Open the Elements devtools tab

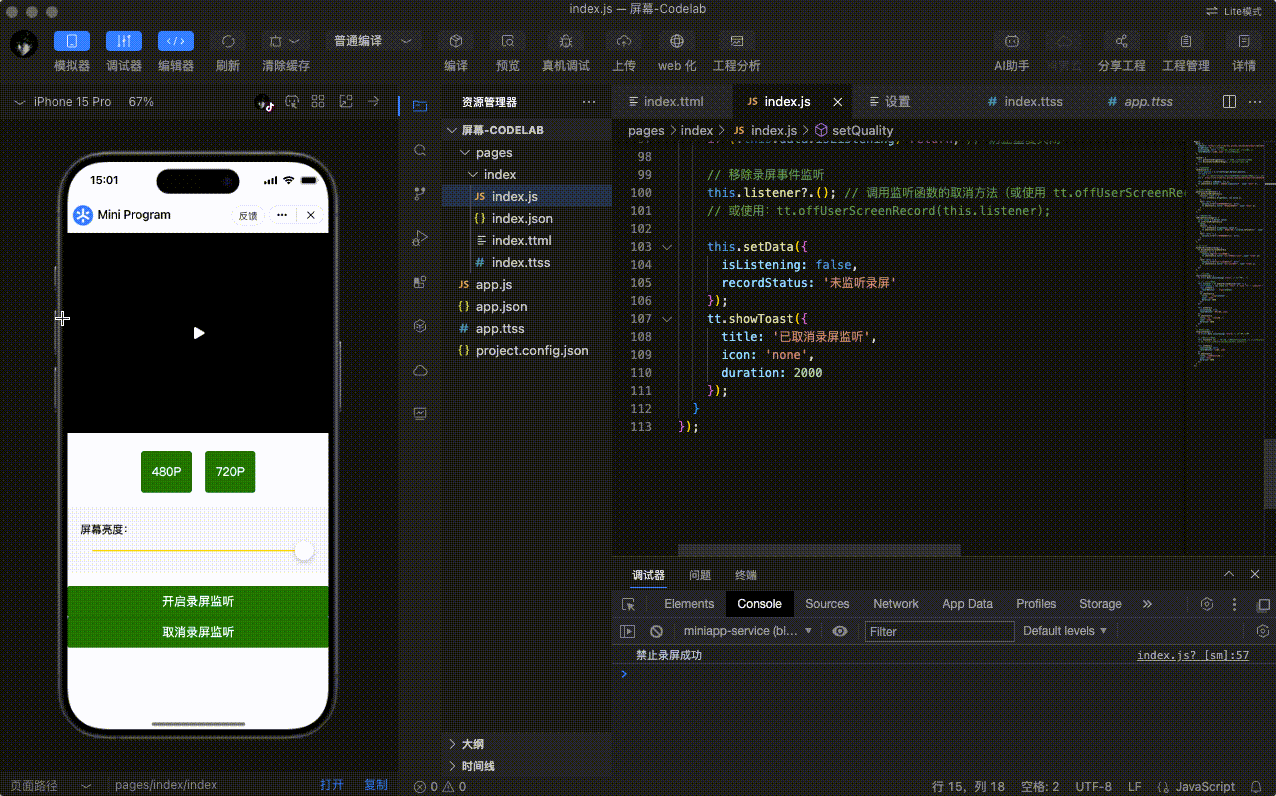[x=689, y=604]
